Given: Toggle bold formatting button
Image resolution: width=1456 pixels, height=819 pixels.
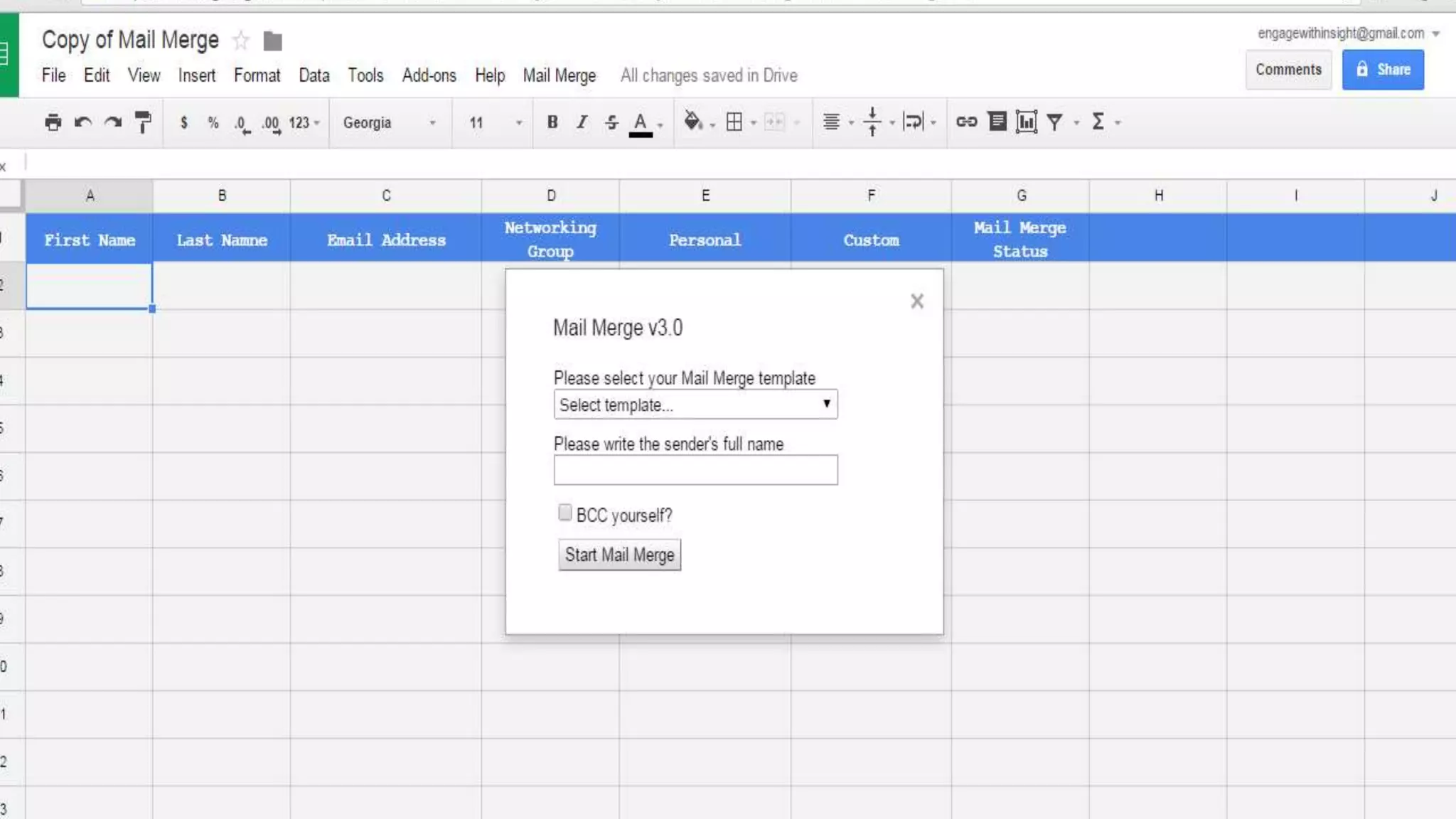Looking at the screenshot, I should [x=552, y=122].
